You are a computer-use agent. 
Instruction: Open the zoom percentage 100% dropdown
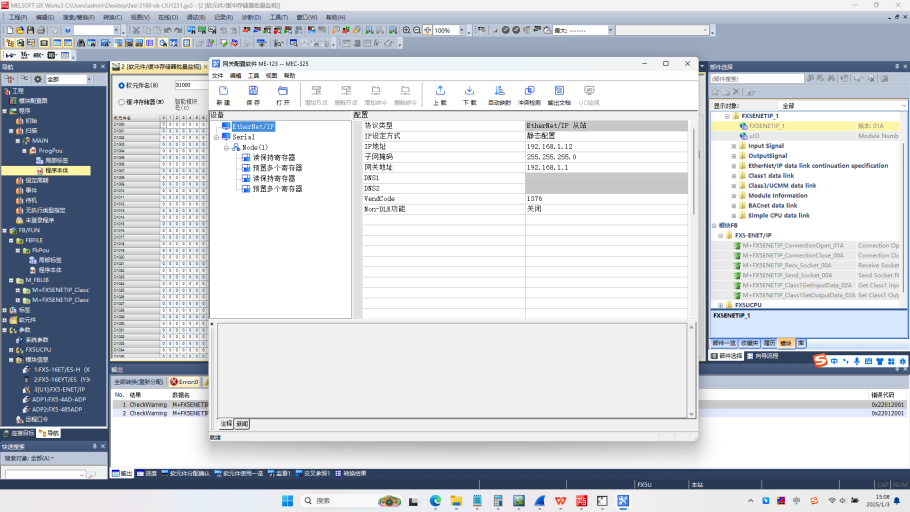(462, 30)
